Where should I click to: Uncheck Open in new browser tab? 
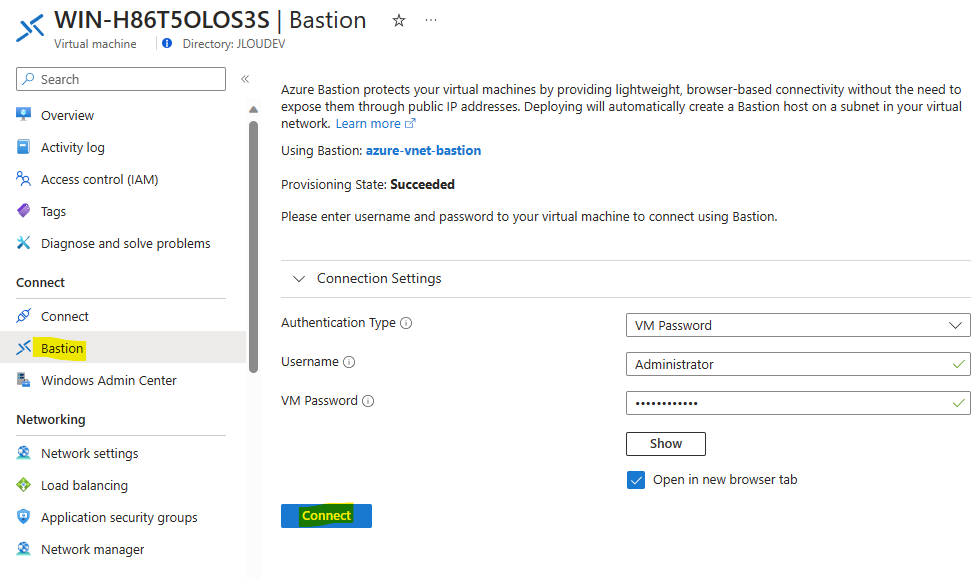click(636, 480)
